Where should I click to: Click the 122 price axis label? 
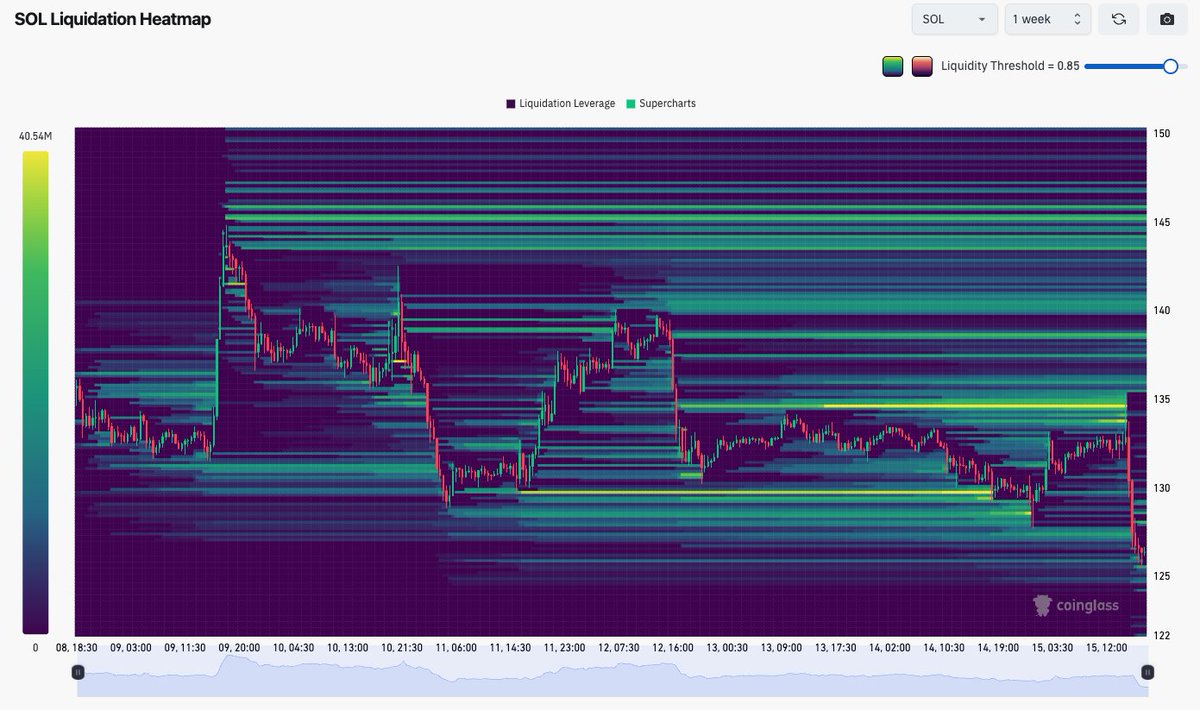click(1161, 634)
